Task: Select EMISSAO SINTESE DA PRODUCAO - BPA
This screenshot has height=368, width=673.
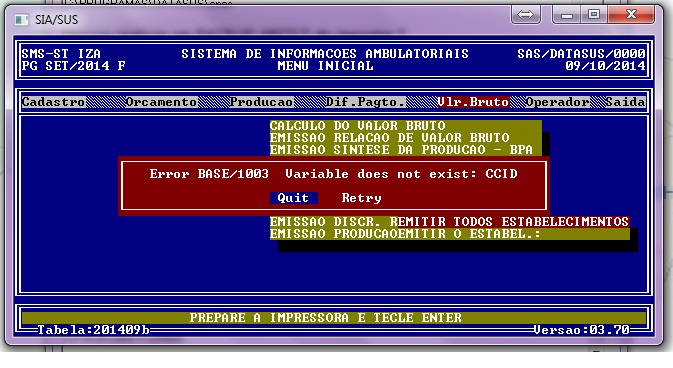Action: tap(406, 150)
